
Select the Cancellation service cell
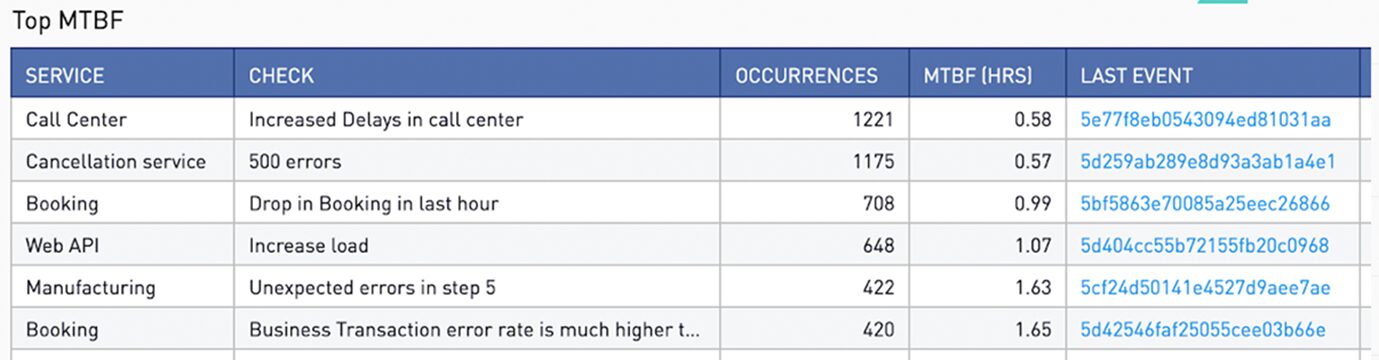point(116,162)
